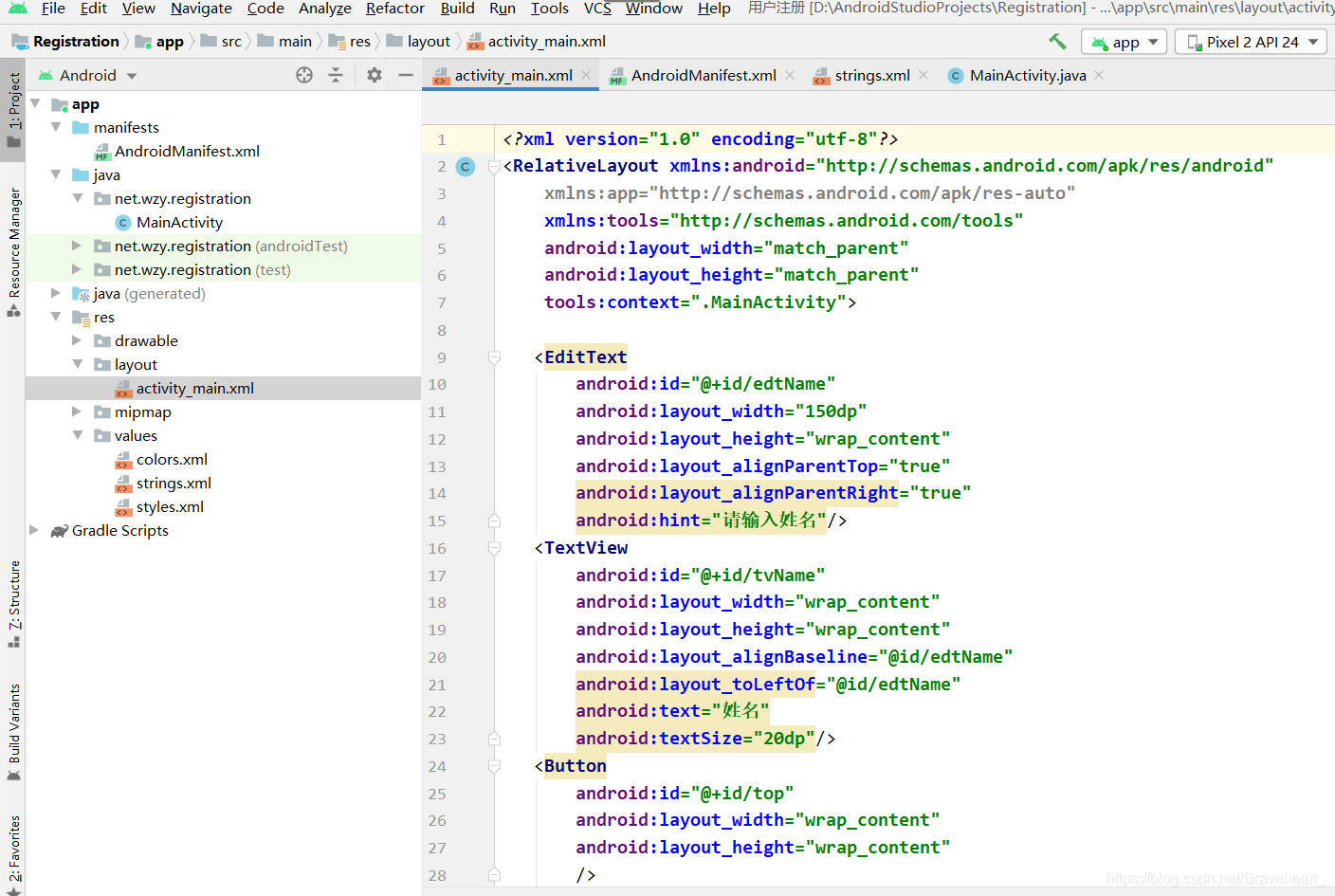This screenshot has width=1335, height=896.
Task: Hide the Project panel with minus icon
Action: coord(406,75)
